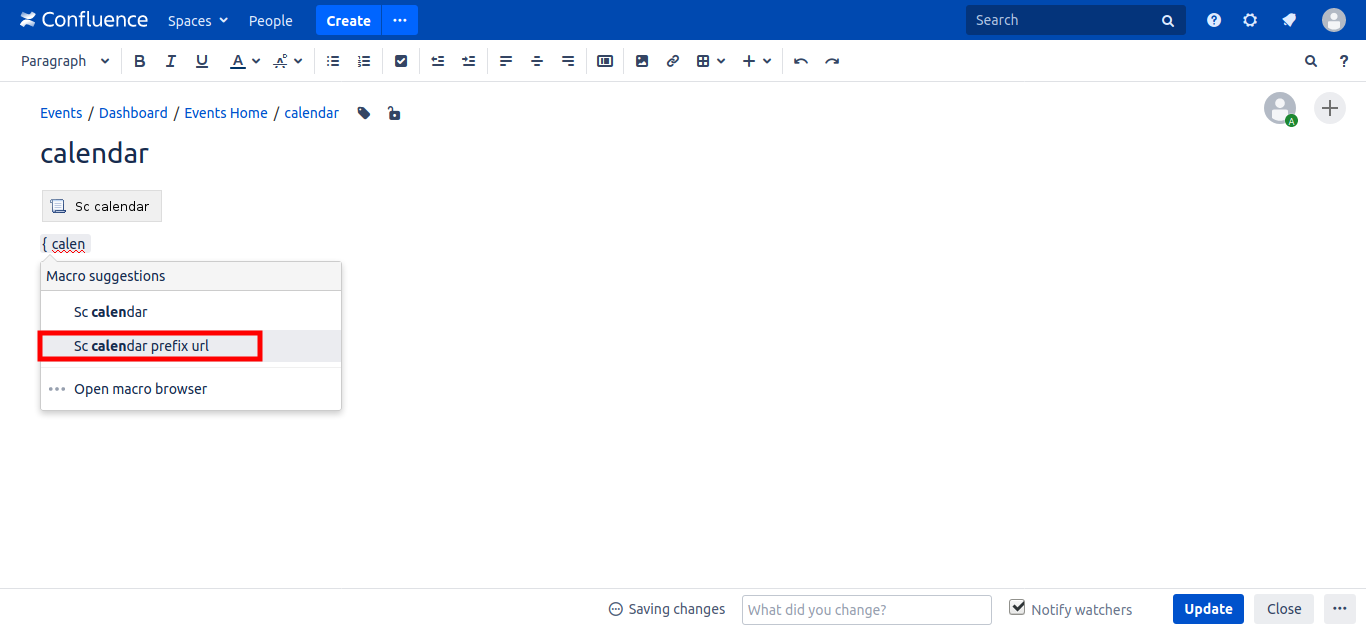
Task: Uncheck Notify watchers checkbox
Action: click(x=1018, y=608)
